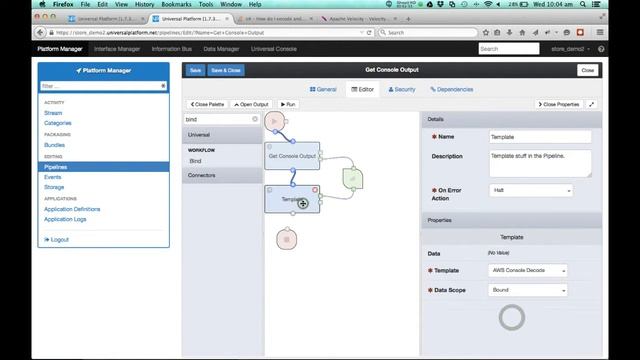640x360 pixels.
Task: Open the On Error Action dropdown
Action: (x=531, y=190)
